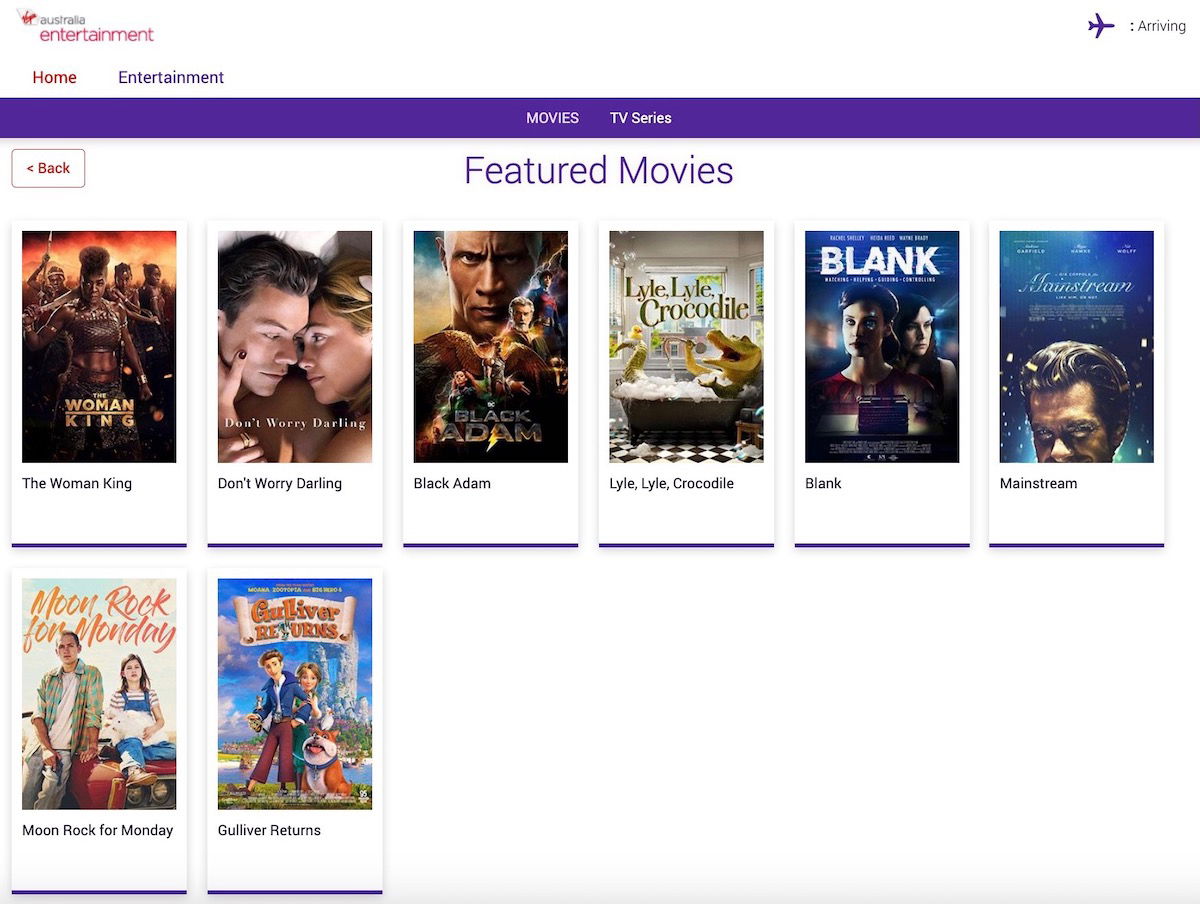
Task: Click the title text 'Moon Rock for Monday'
Action: click(x=98, y=830)
